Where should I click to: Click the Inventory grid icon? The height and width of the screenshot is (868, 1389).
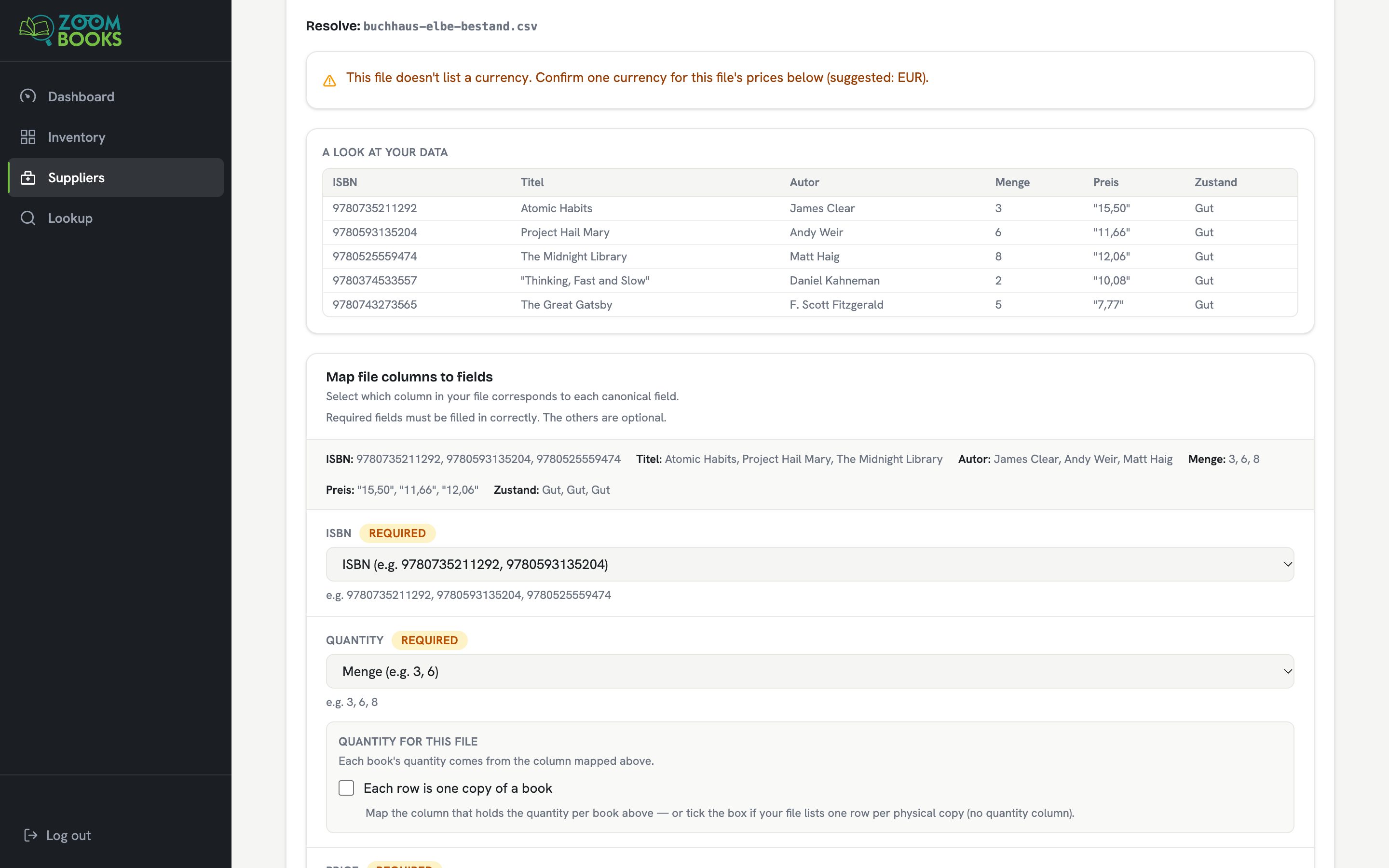click(27, 137)
